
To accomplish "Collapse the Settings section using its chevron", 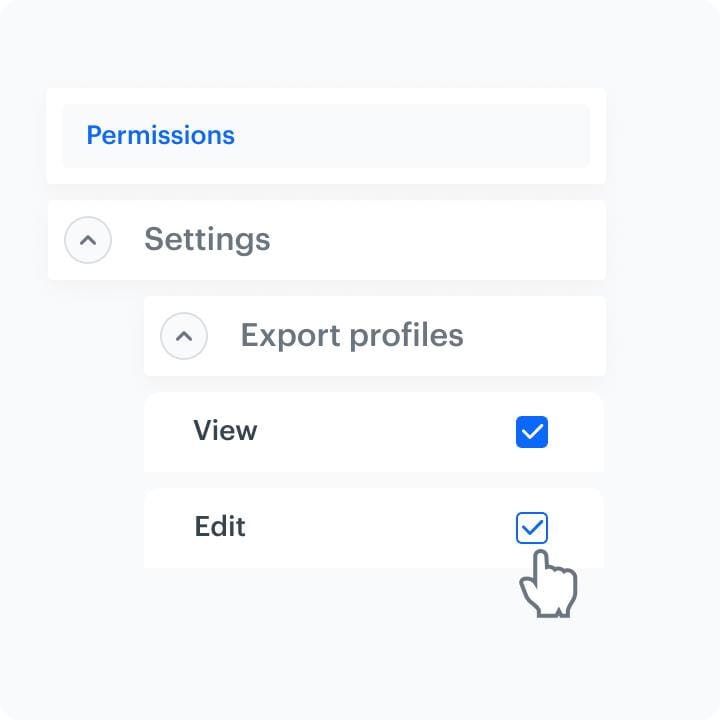I will [88, 240].
